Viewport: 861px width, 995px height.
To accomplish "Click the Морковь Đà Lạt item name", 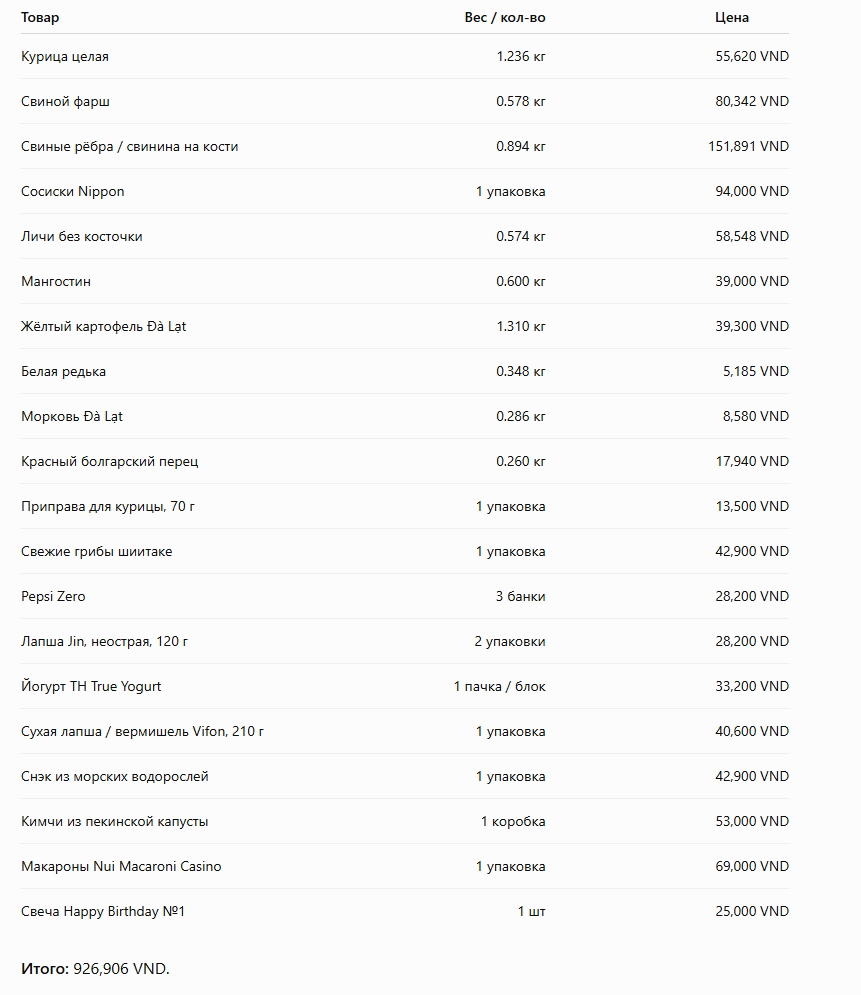I will 72,417.
